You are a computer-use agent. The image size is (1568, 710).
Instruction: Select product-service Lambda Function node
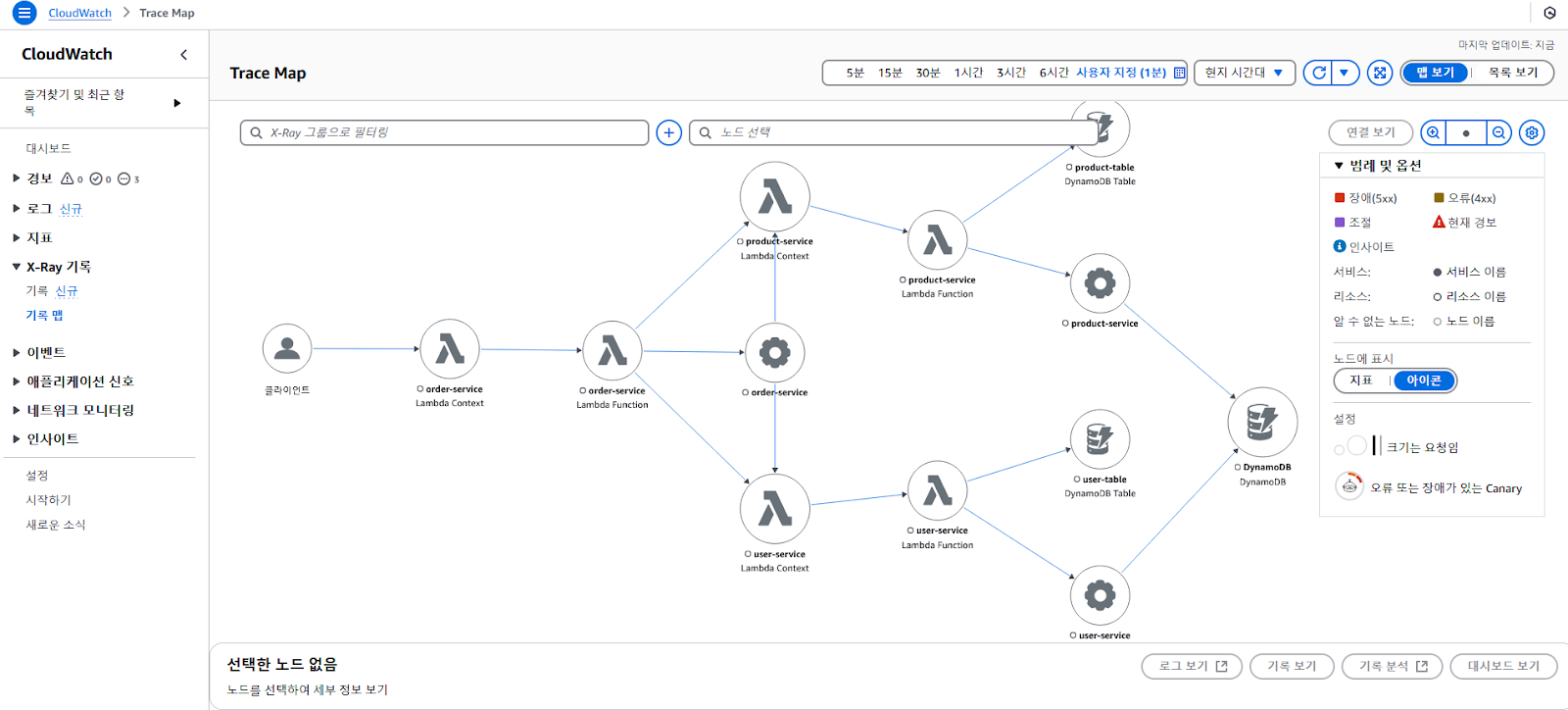938,240
